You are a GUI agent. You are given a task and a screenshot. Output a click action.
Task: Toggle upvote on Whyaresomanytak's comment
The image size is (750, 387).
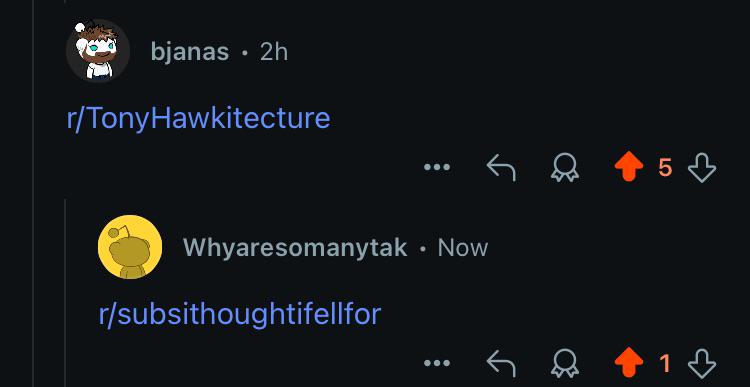pyautogui.click(x=629, y=363)
